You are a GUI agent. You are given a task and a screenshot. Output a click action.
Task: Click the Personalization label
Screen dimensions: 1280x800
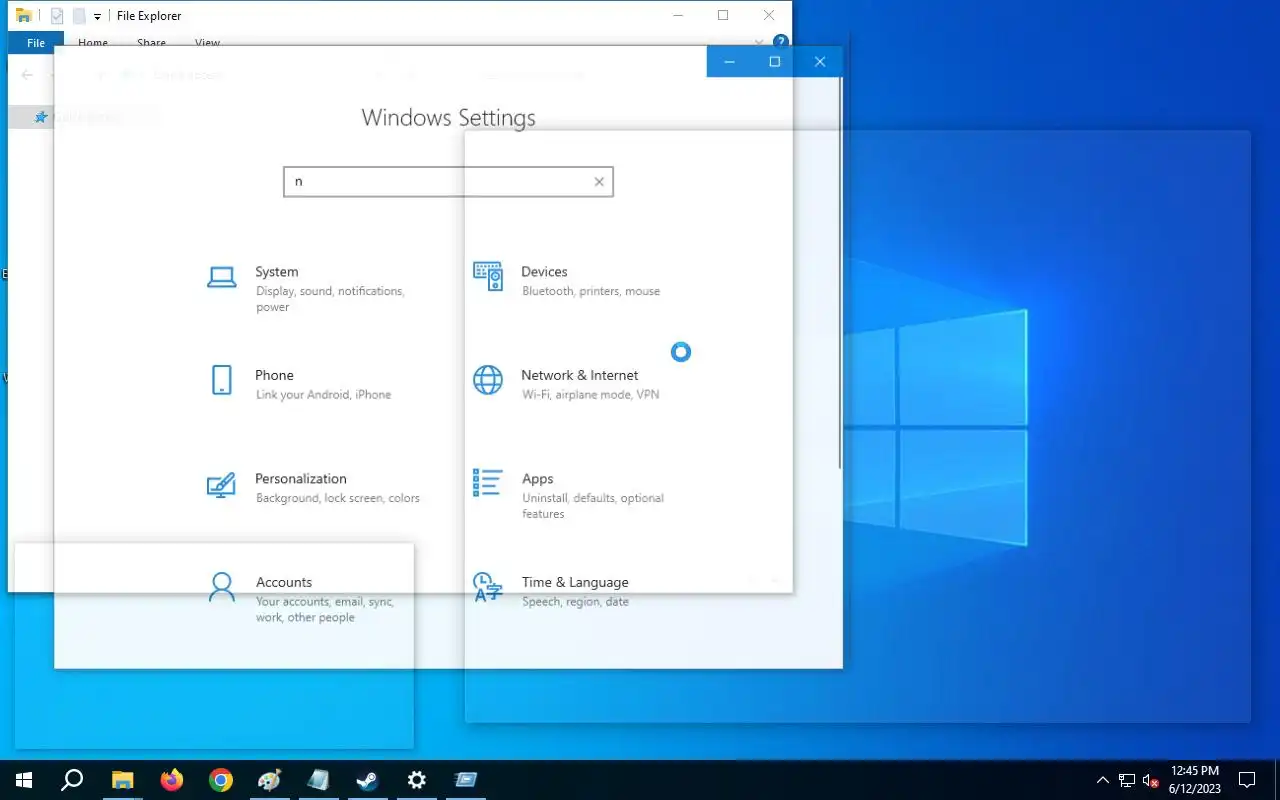[300, 479]
